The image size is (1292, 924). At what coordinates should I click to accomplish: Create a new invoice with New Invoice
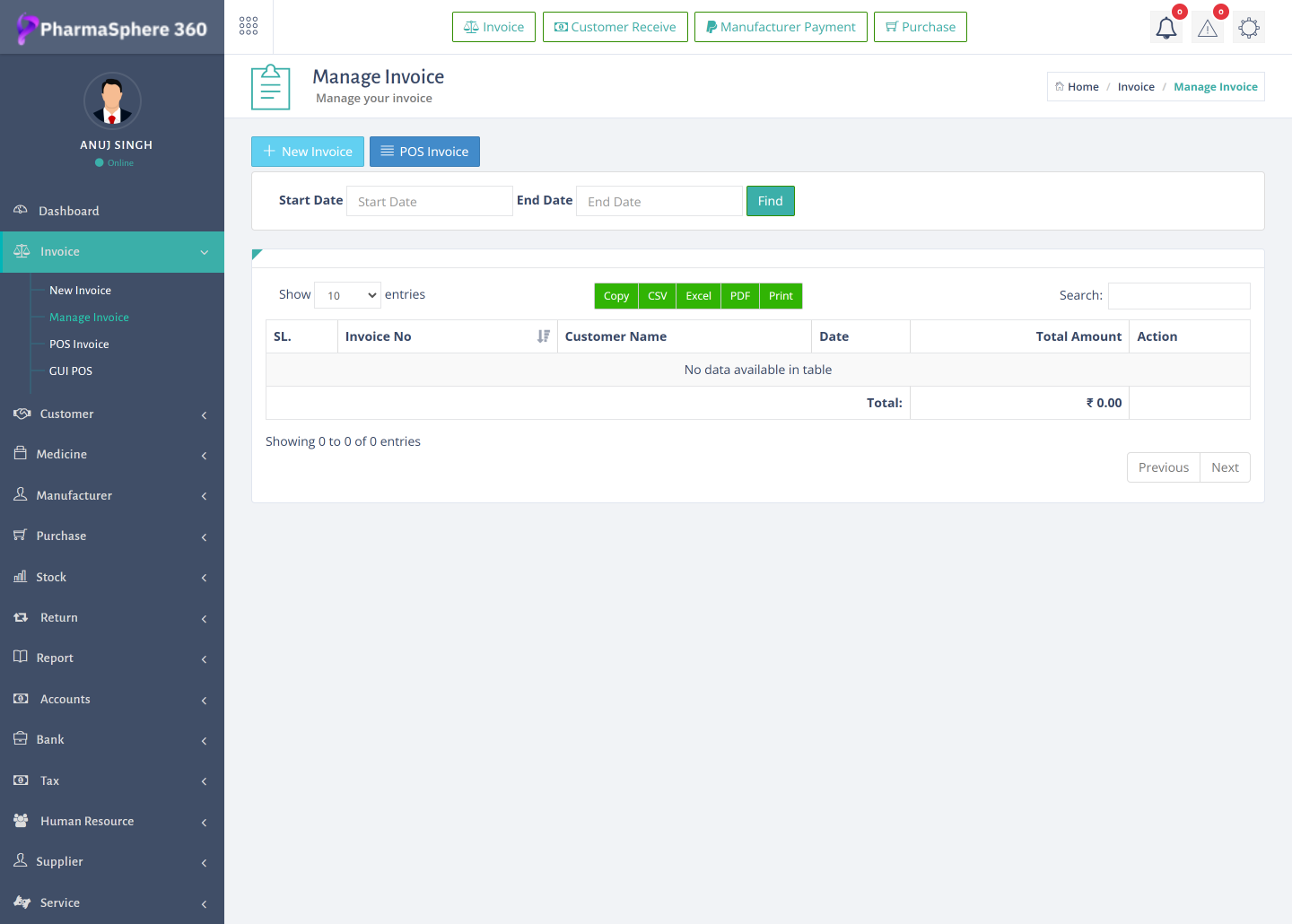point(308,152)
